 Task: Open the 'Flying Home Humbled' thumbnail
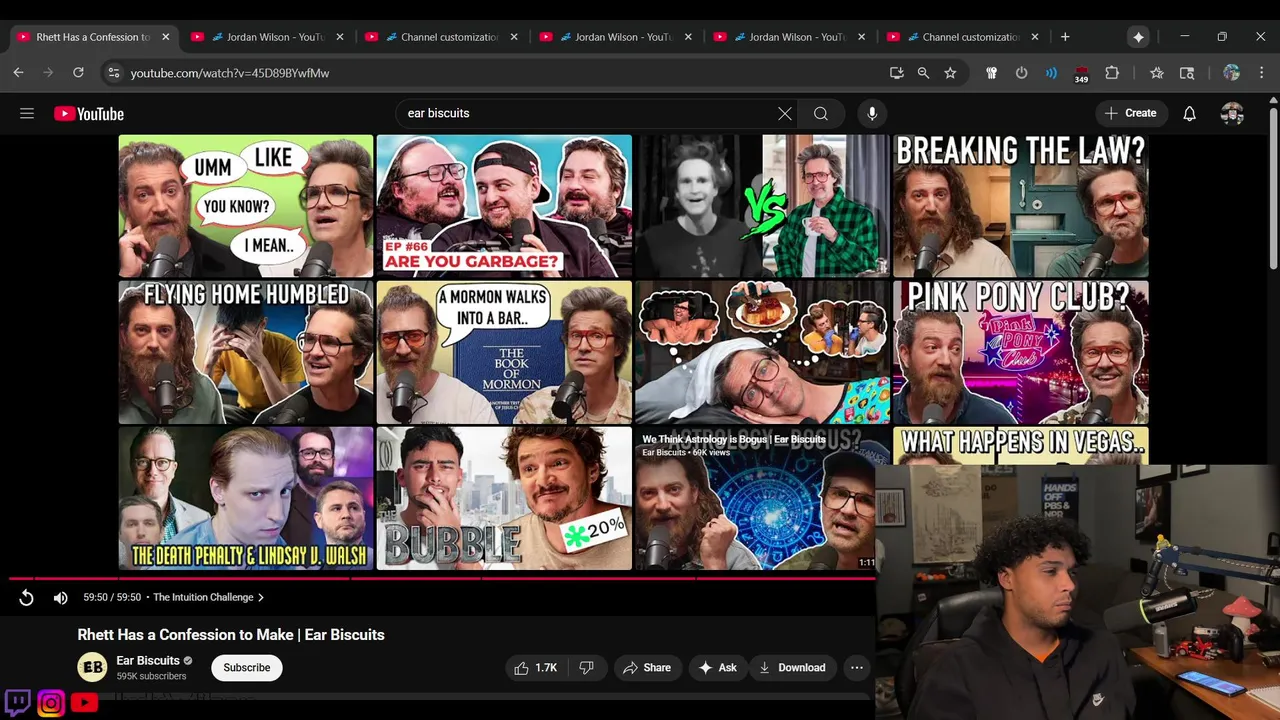[x=246, y=352]
